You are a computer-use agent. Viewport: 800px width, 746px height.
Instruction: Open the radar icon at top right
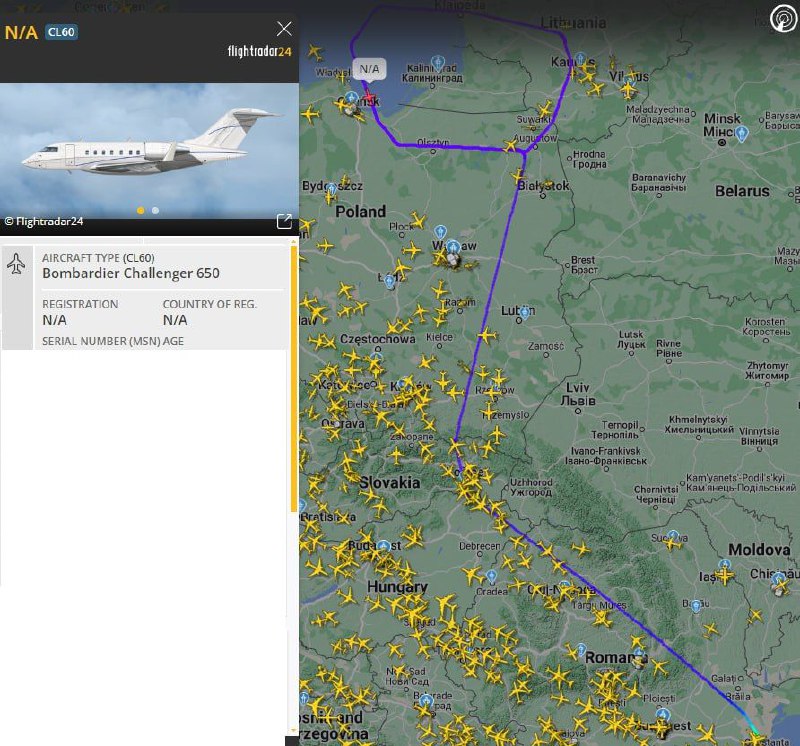[783, 18]
